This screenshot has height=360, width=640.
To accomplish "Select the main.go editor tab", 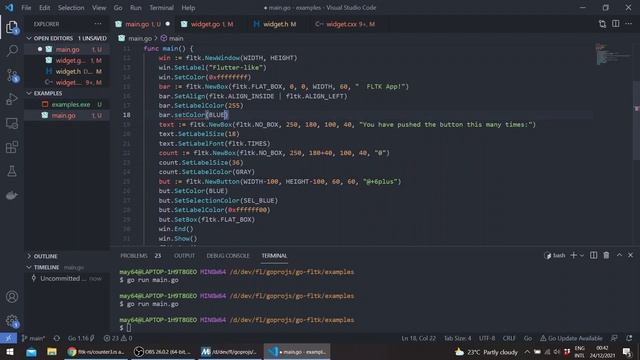I will tap(143, 24).
